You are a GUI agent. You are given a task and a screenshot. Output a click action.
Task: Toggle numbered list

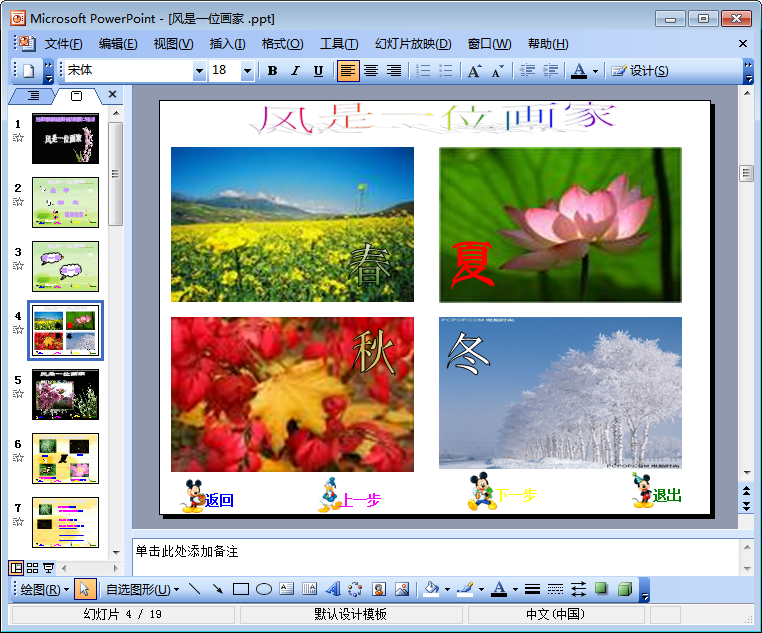(x=423, y=71)
